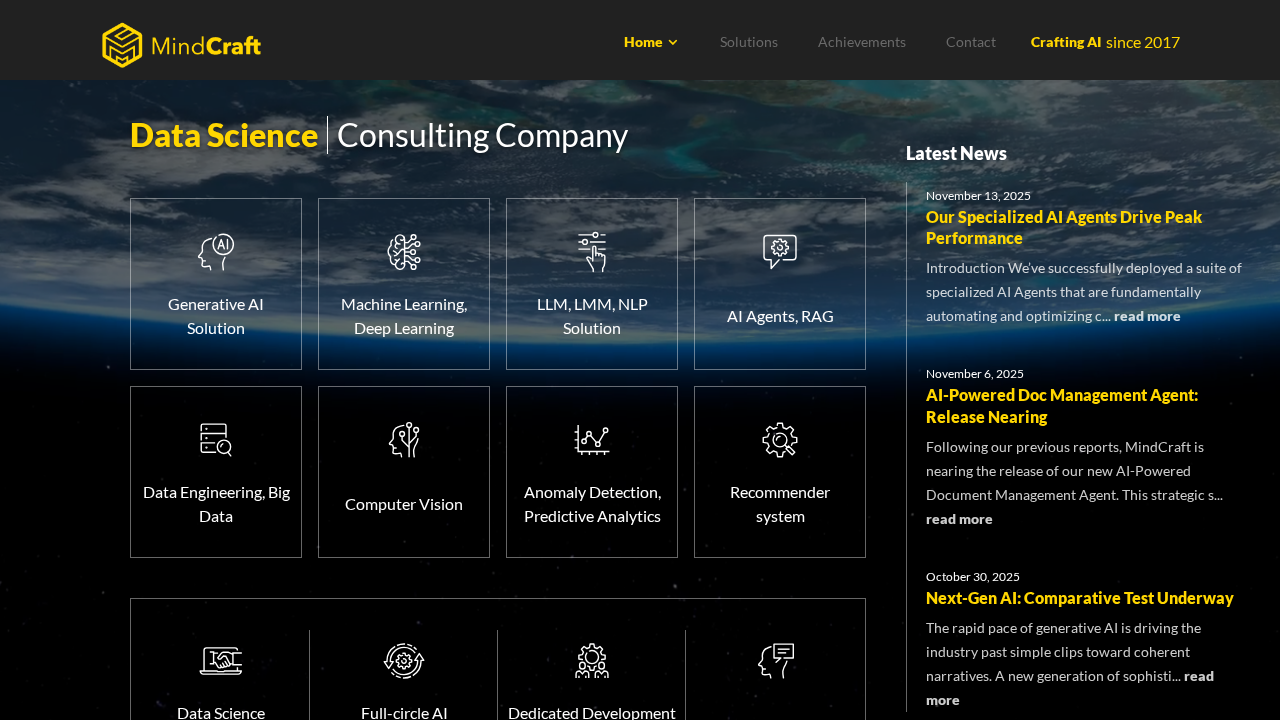Open the Data Engineering server search icon
The image size is (1280, 720).
click(216, 440)
